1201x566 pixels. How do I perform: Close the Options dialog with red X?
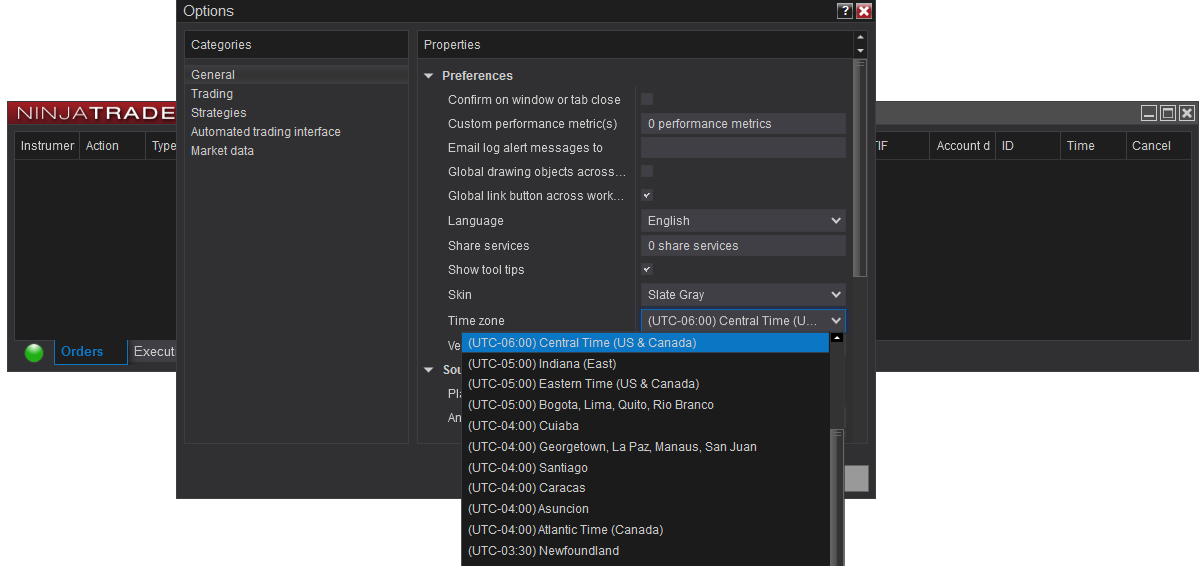(864, 11)
